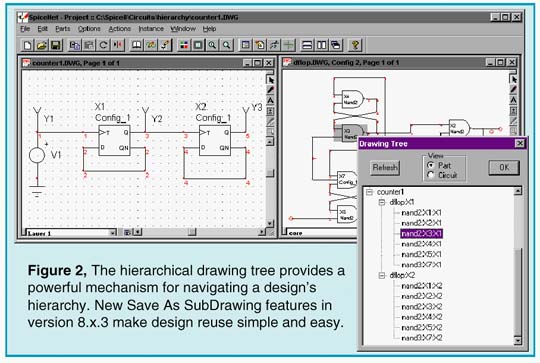Select the wire pencil tool in counter1 window
Screen dimensions: 540x363
(x=270, y=90)
